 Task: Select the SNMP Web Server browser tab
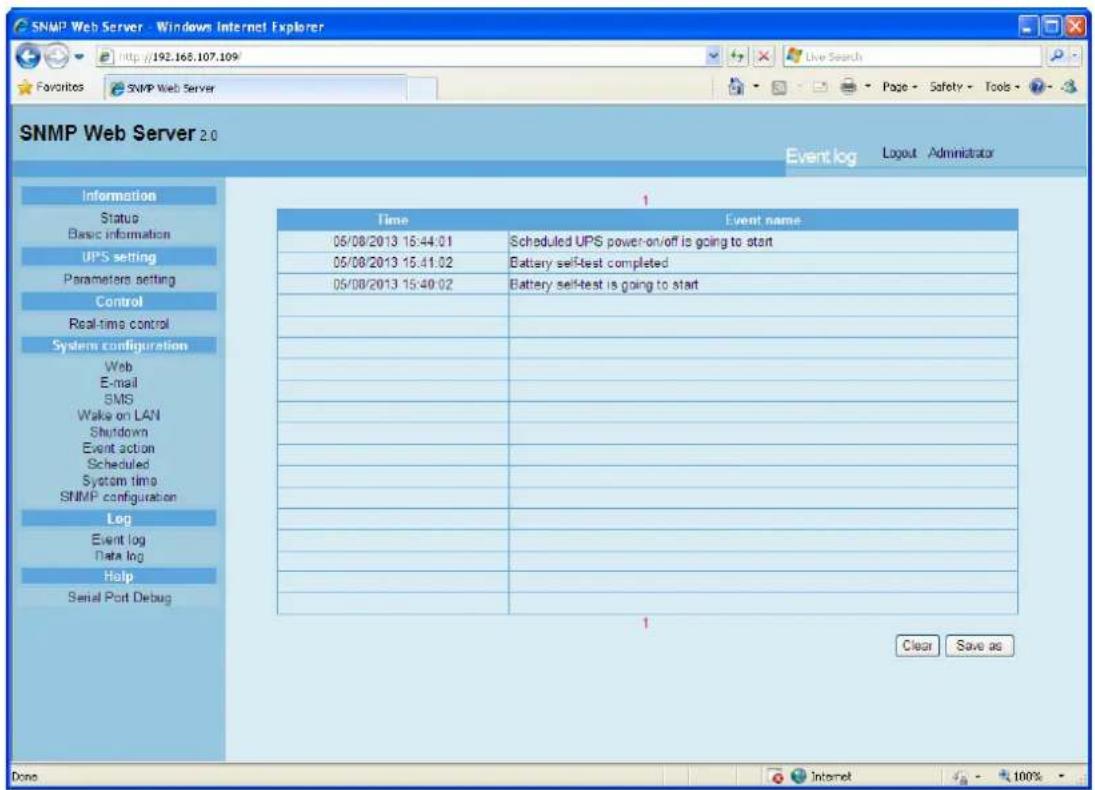click(x=255, y=88)
